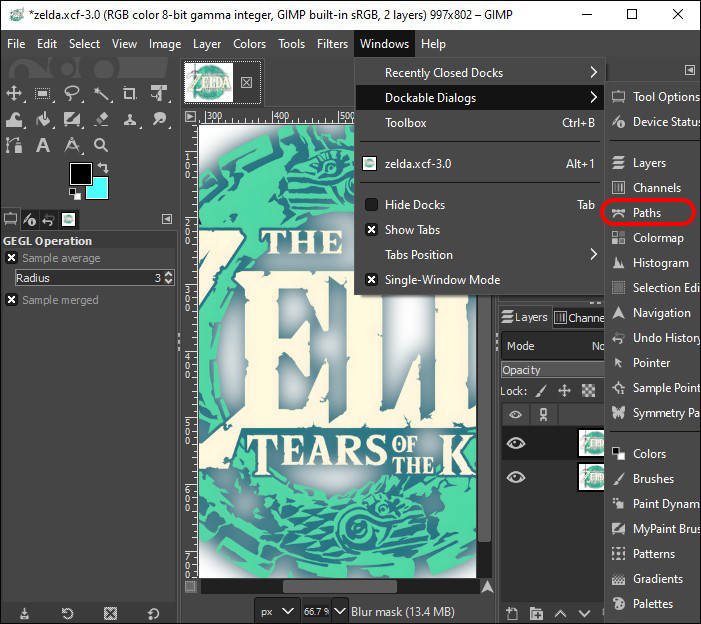Disable Single-Window Mode in Windows menu
The height and width of the screenshot is (624, 701).
442,280
